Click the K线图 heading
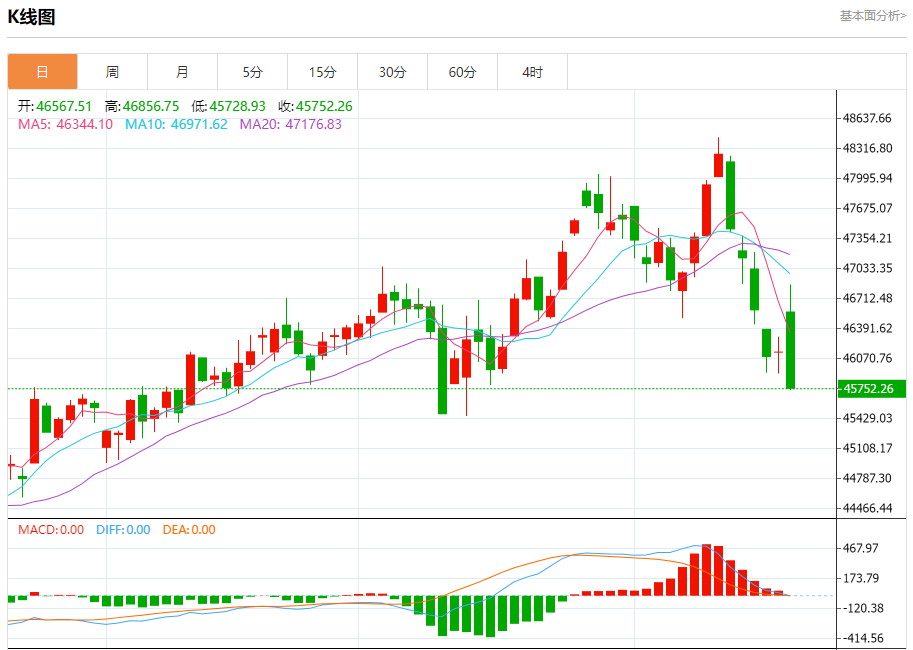The image size is (913, 650). coord(31,17)
